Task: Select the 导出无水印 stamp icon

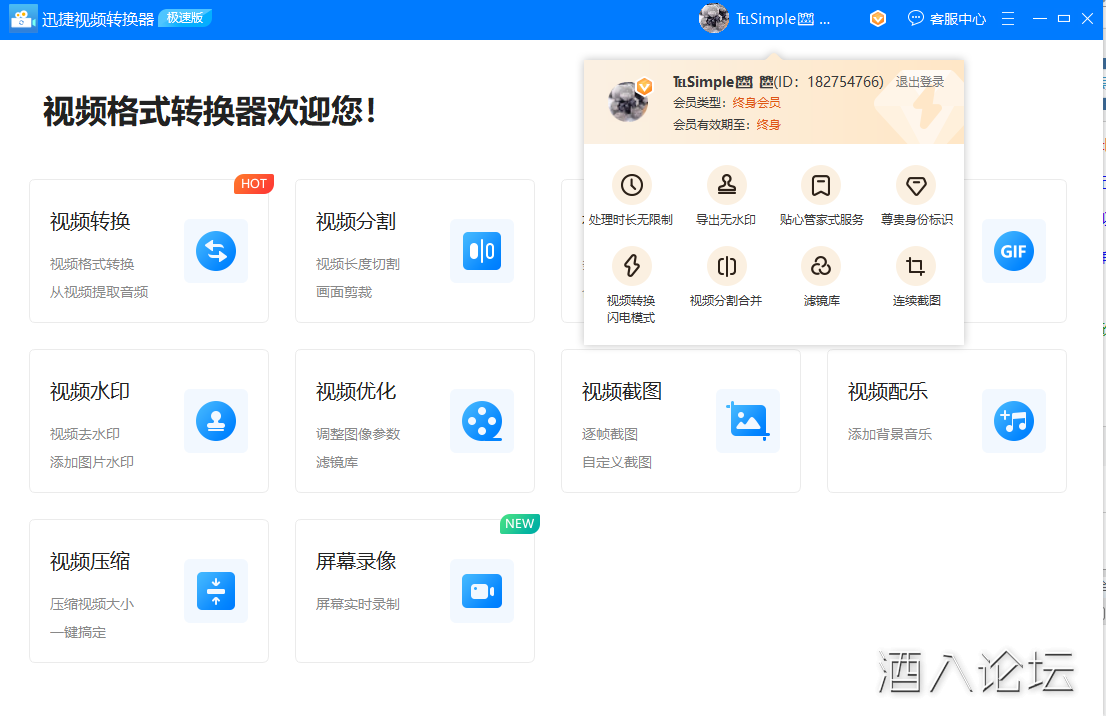Action: pos(726,185)
